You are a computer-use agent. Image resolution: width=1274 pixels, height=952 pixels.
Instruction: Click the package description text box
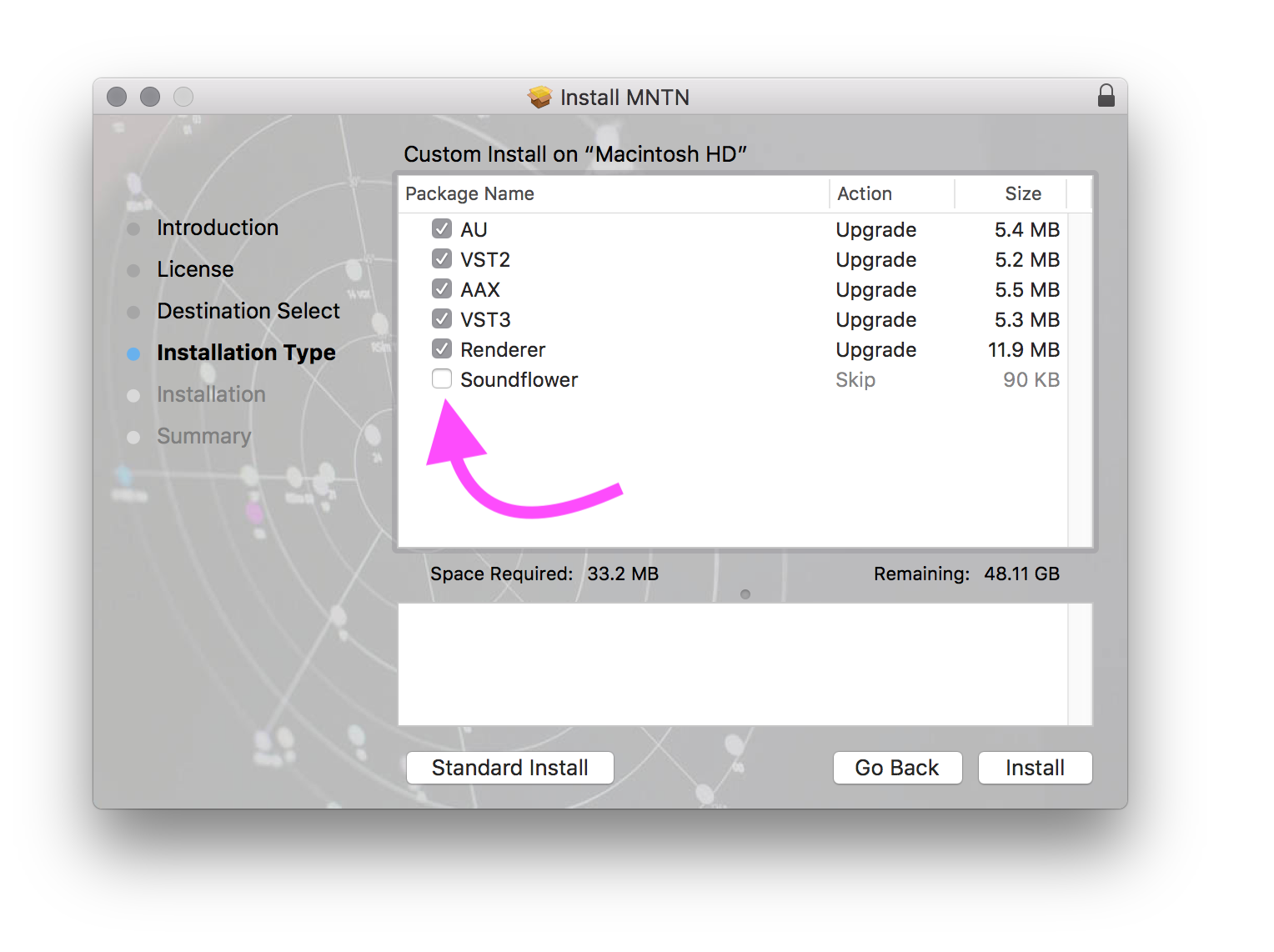point(745,664)
